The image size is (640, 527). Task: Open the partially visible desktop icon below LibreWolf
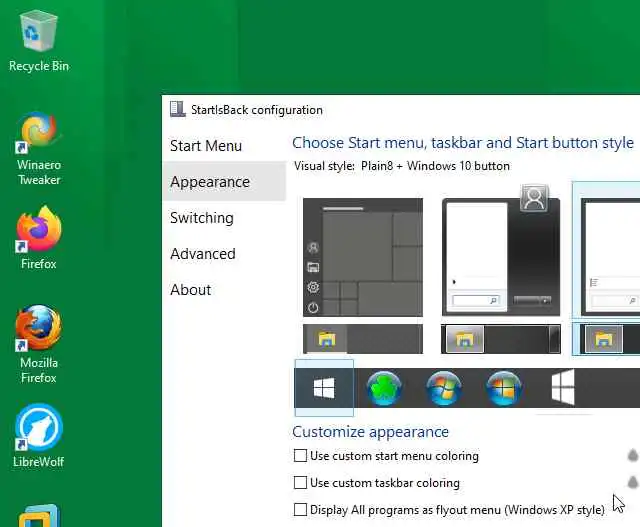[39, 515]
